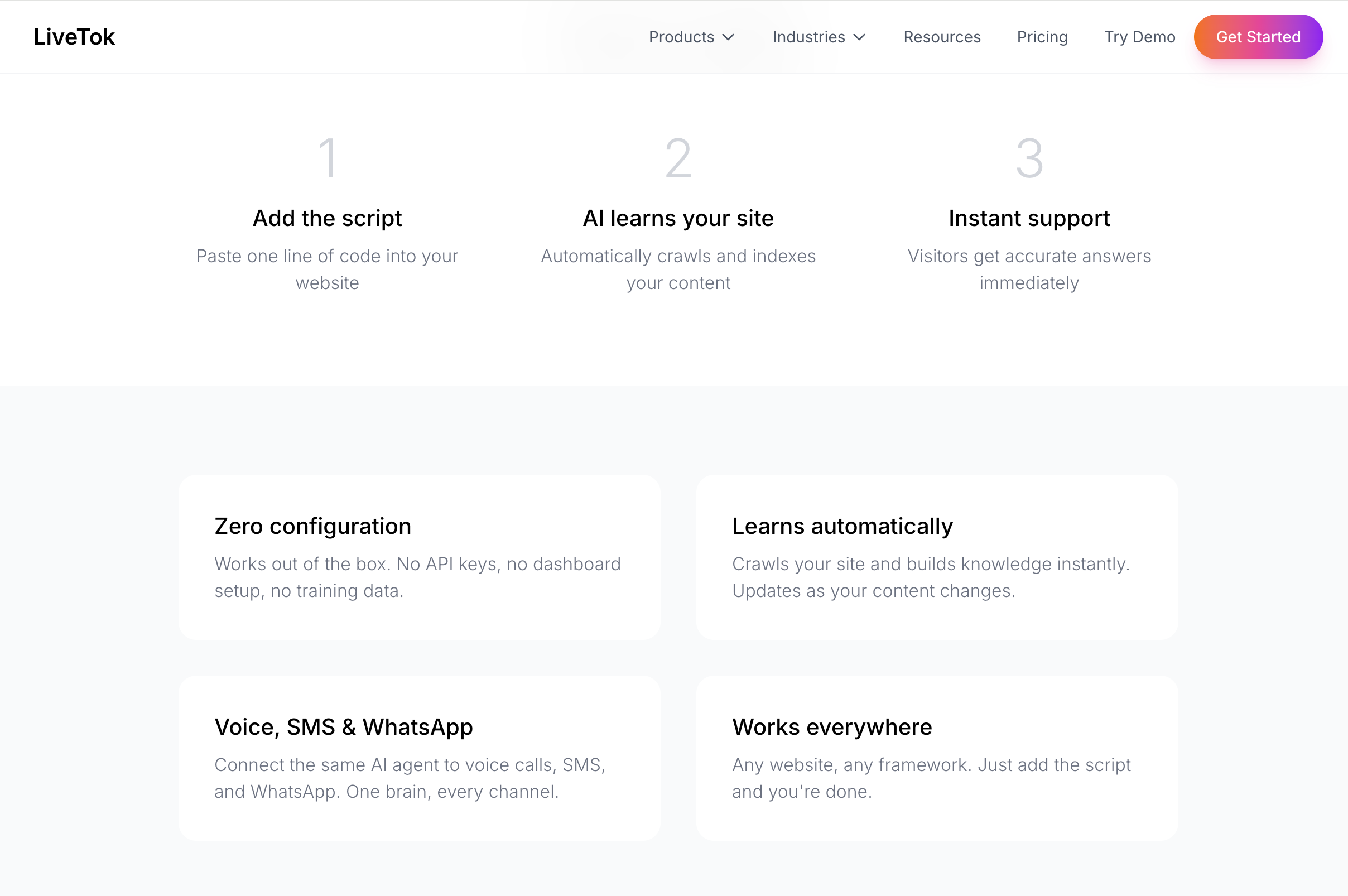
Task: Select the Add the script heading
Action: (x=328, y=218)
